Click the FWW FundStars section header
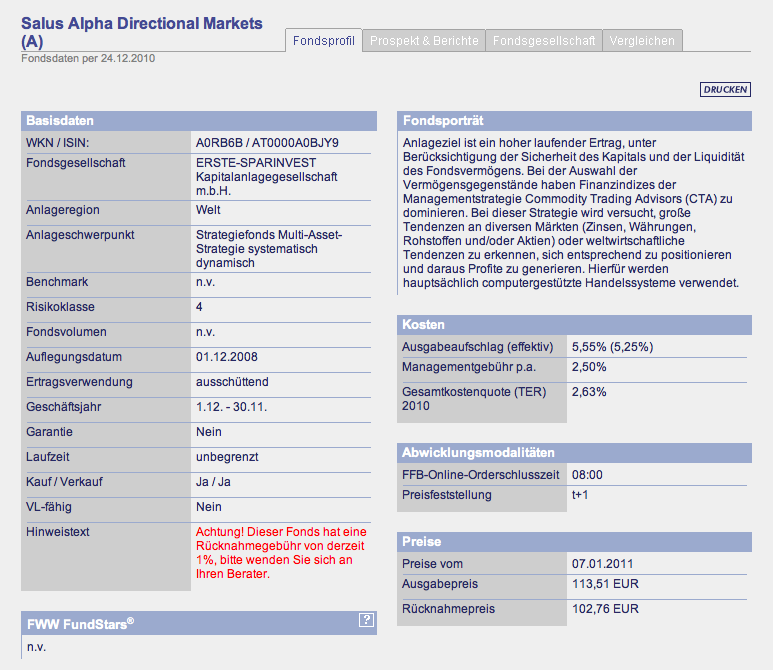The image size is (773, 670). [199, 624]
